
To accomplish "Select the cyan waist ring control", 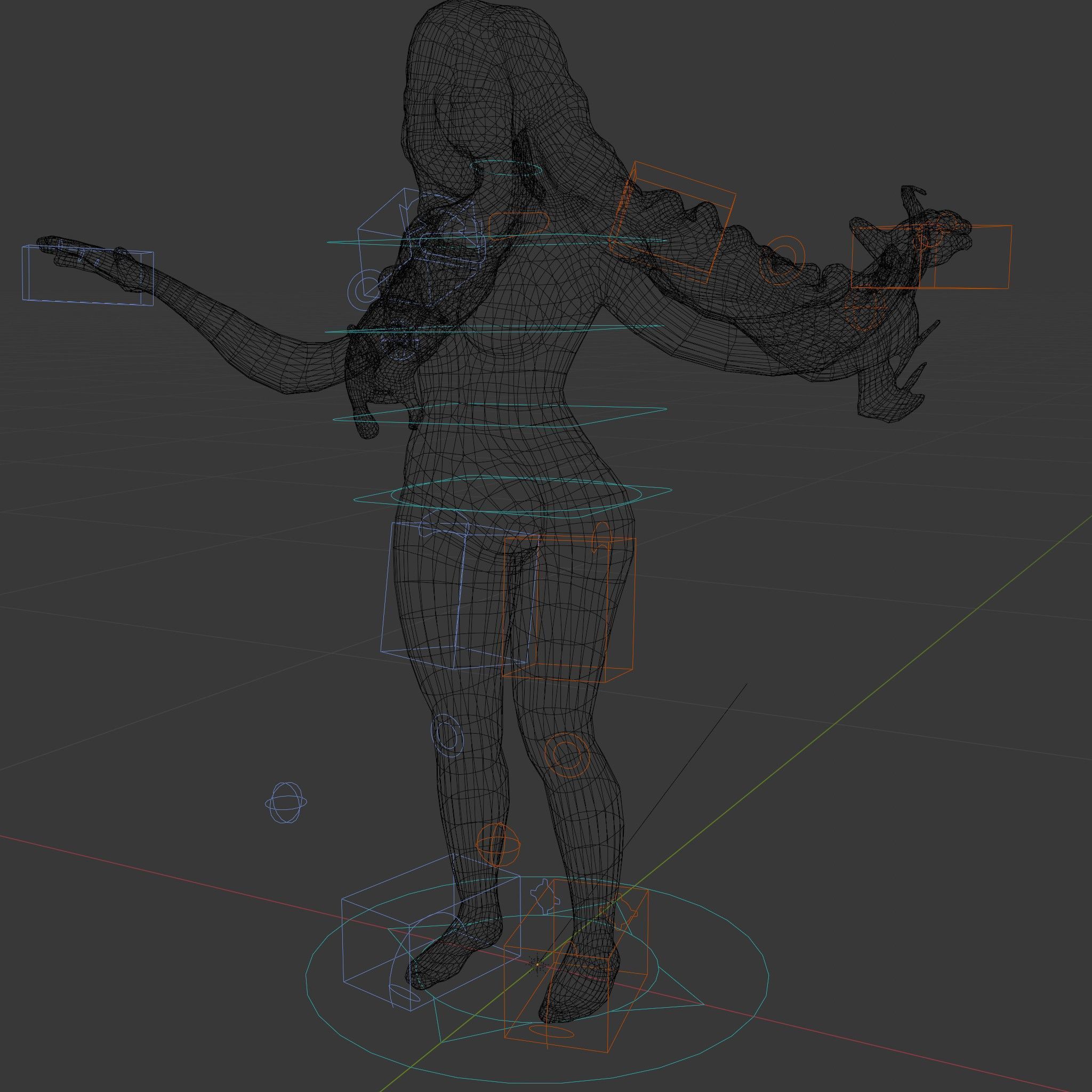I will (x=500, y=416).
